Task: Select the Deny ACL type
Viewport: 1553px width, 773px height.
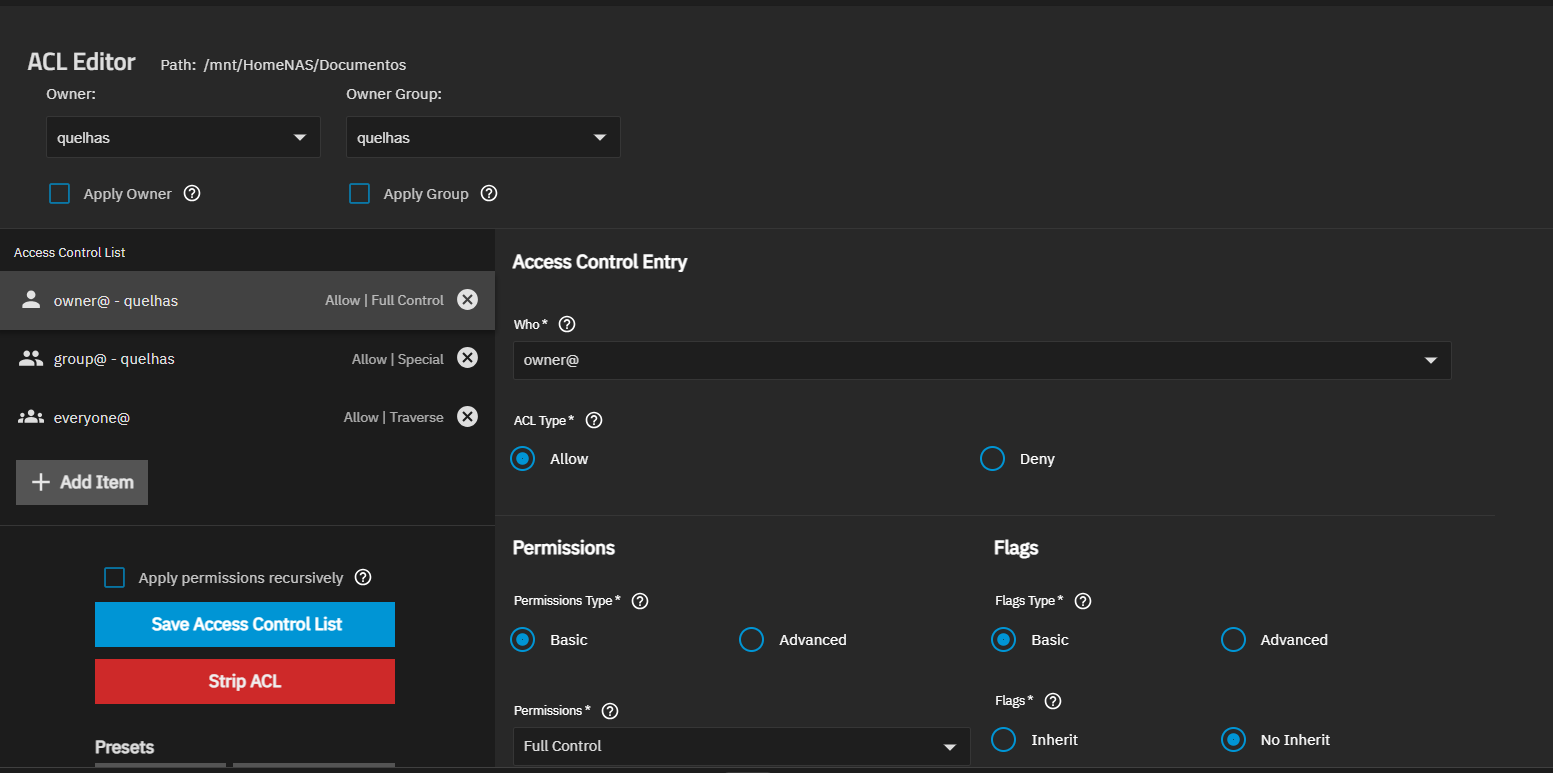Action: [992, 459]
